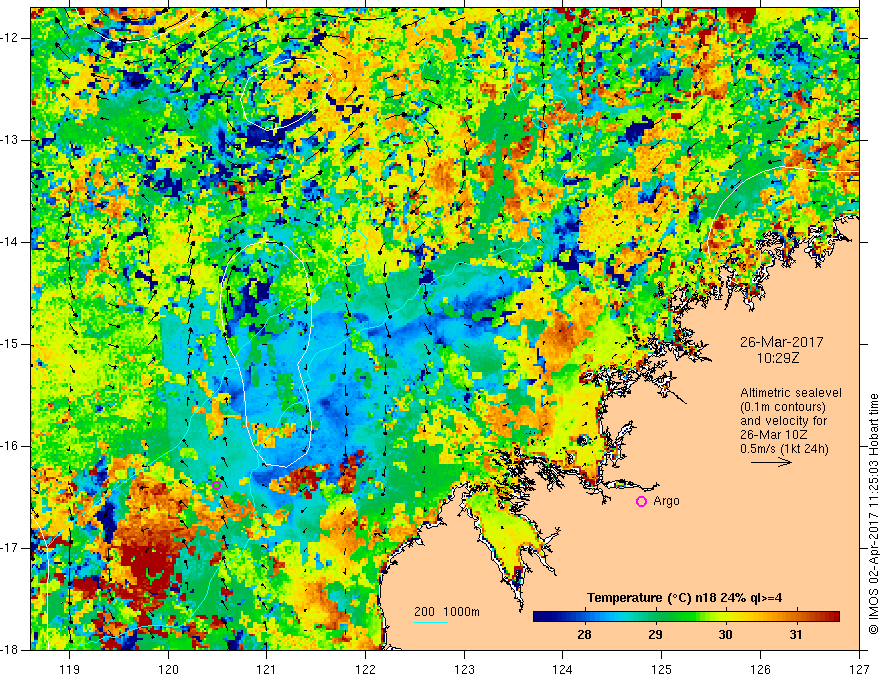Click the temperature color bar
The image size is (880, 680).
coord(686,617)
